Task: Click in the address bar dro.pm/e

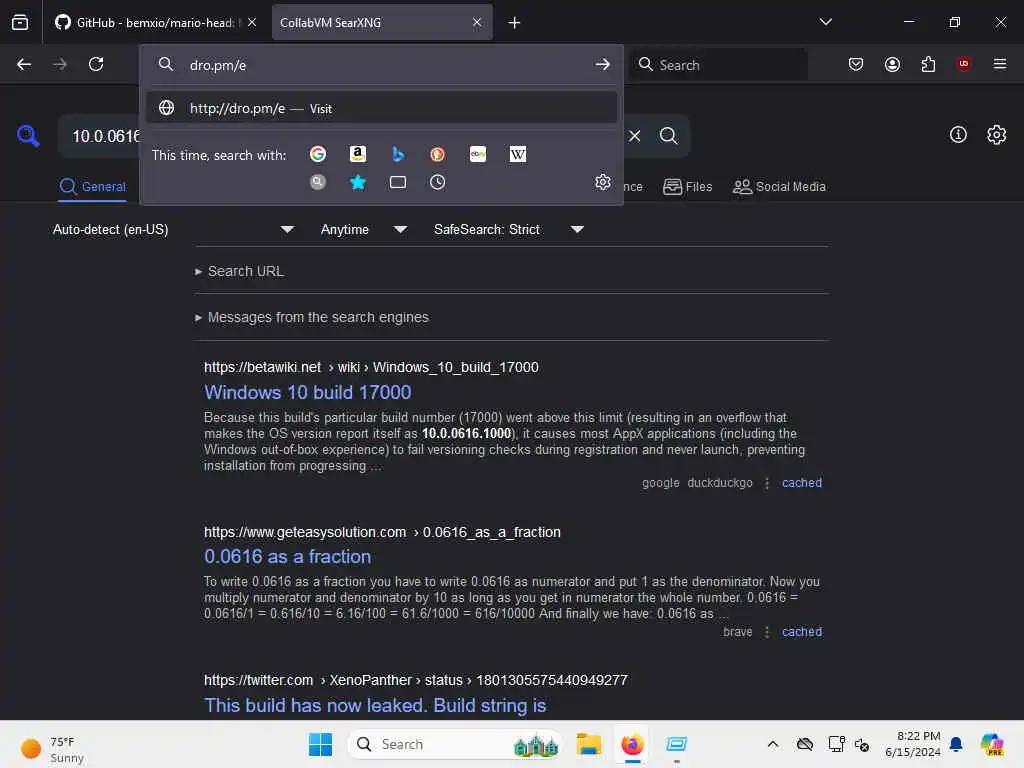Action: [x=382, y=65]
